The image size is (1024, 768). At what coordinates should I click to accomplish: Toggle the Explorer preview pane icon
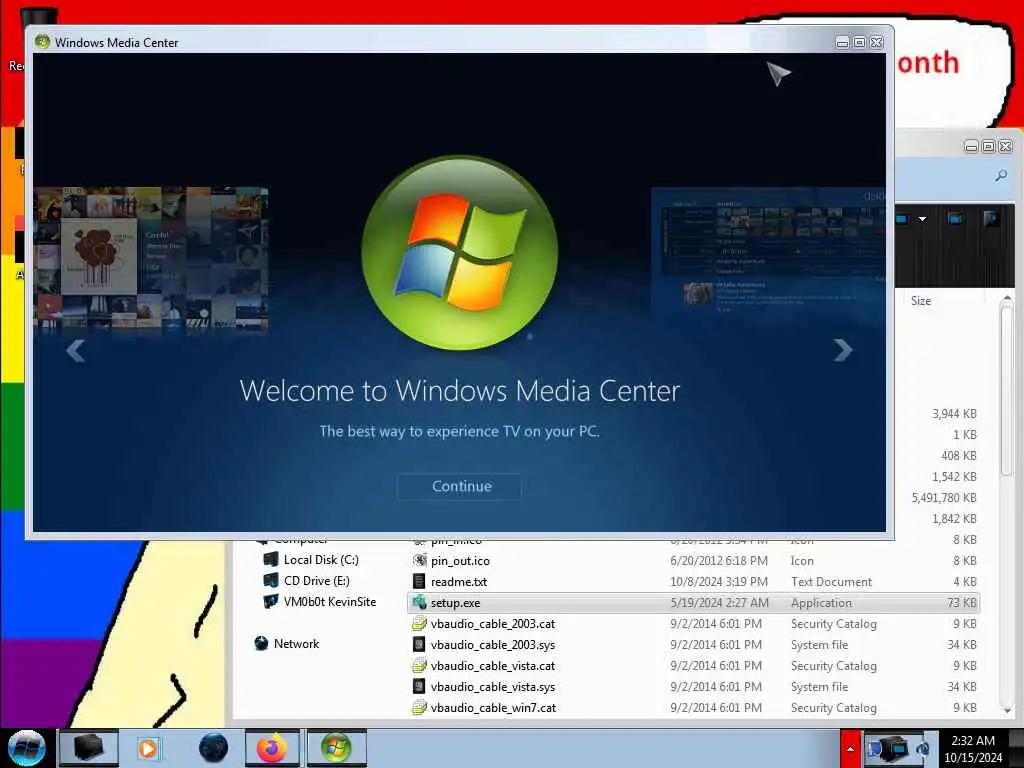[955, 219]
